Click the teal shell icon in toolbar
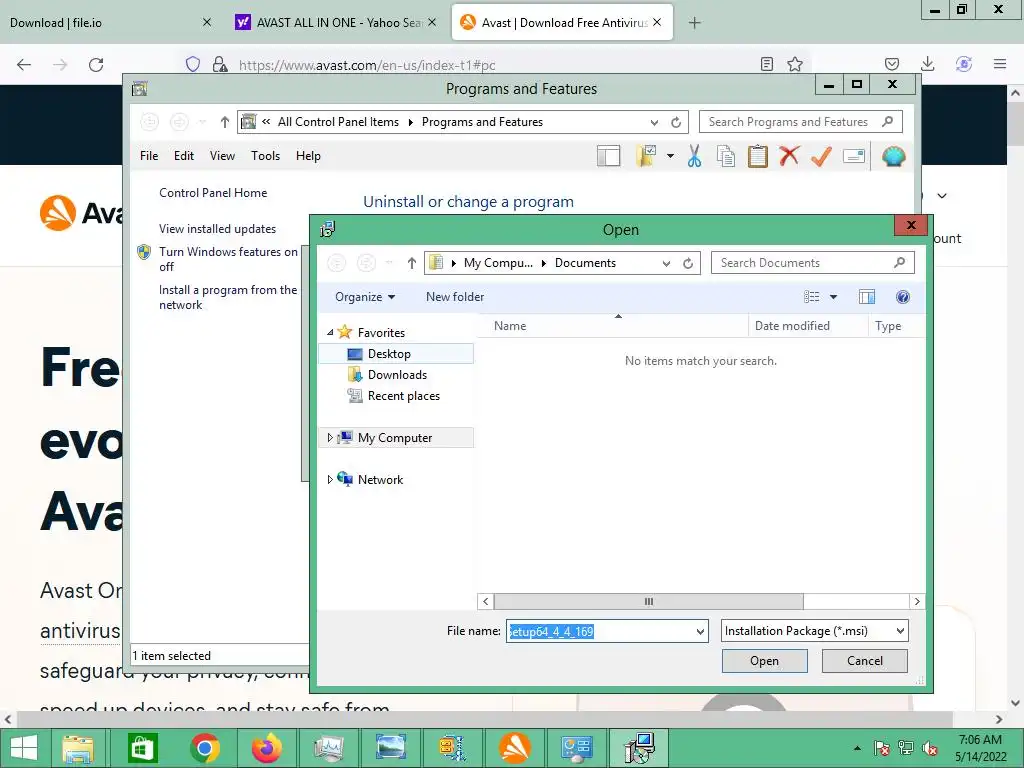This screenshot has width=1024, height=768. [x=893, y=156]
